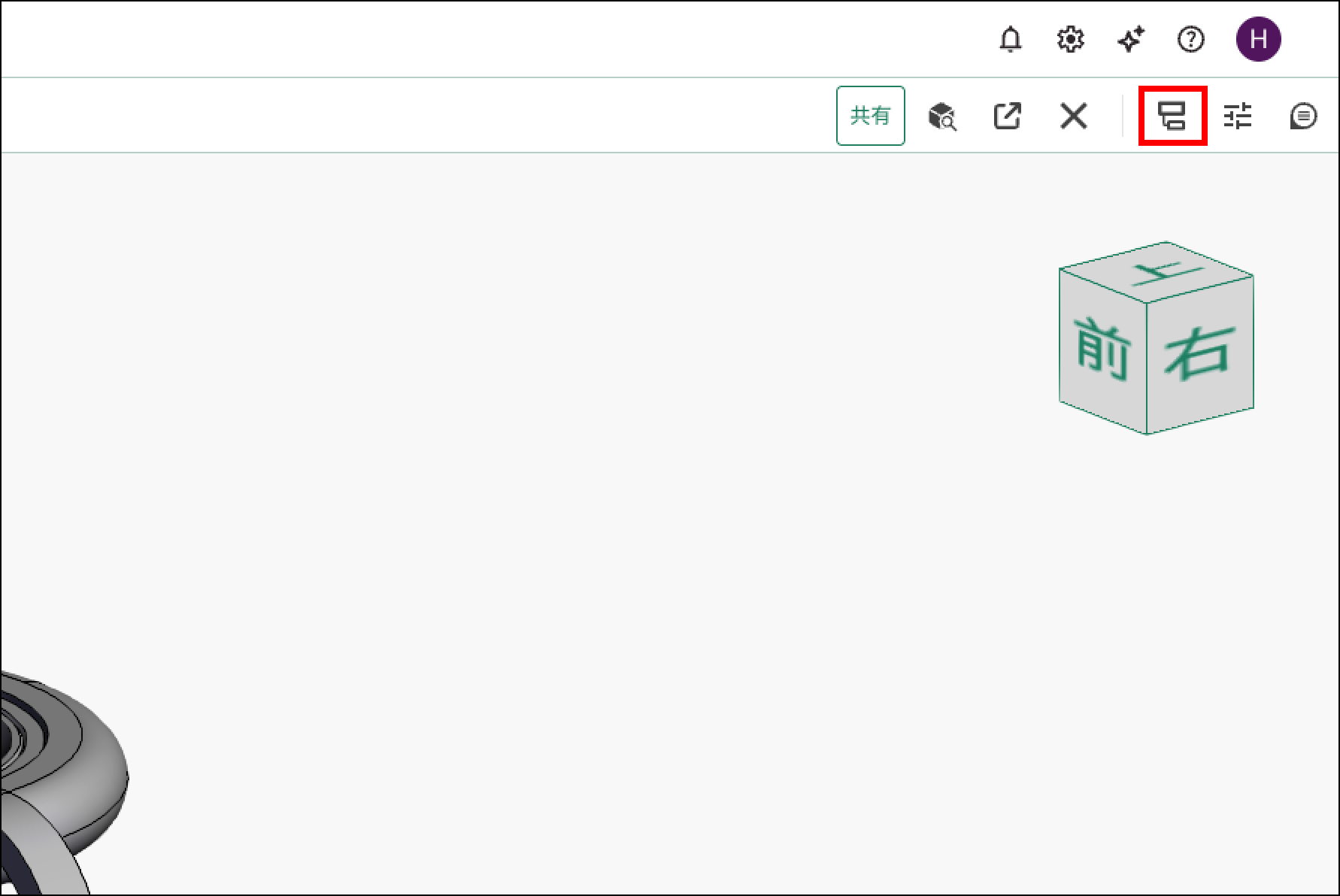Open the settings gear menu

pyautogui.click(x=1070, y=39)
